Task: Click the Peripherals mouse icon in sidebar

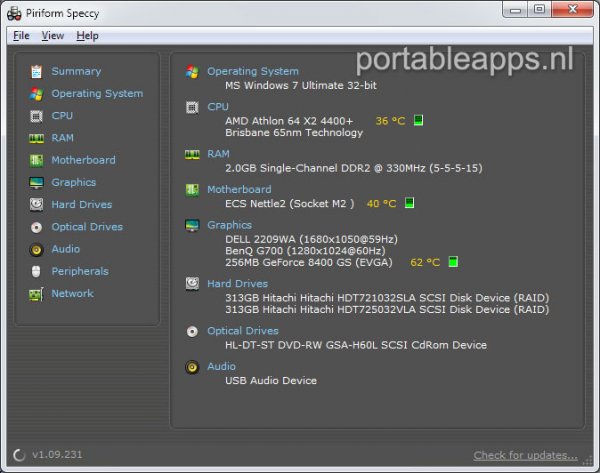Action: [37, 272]
